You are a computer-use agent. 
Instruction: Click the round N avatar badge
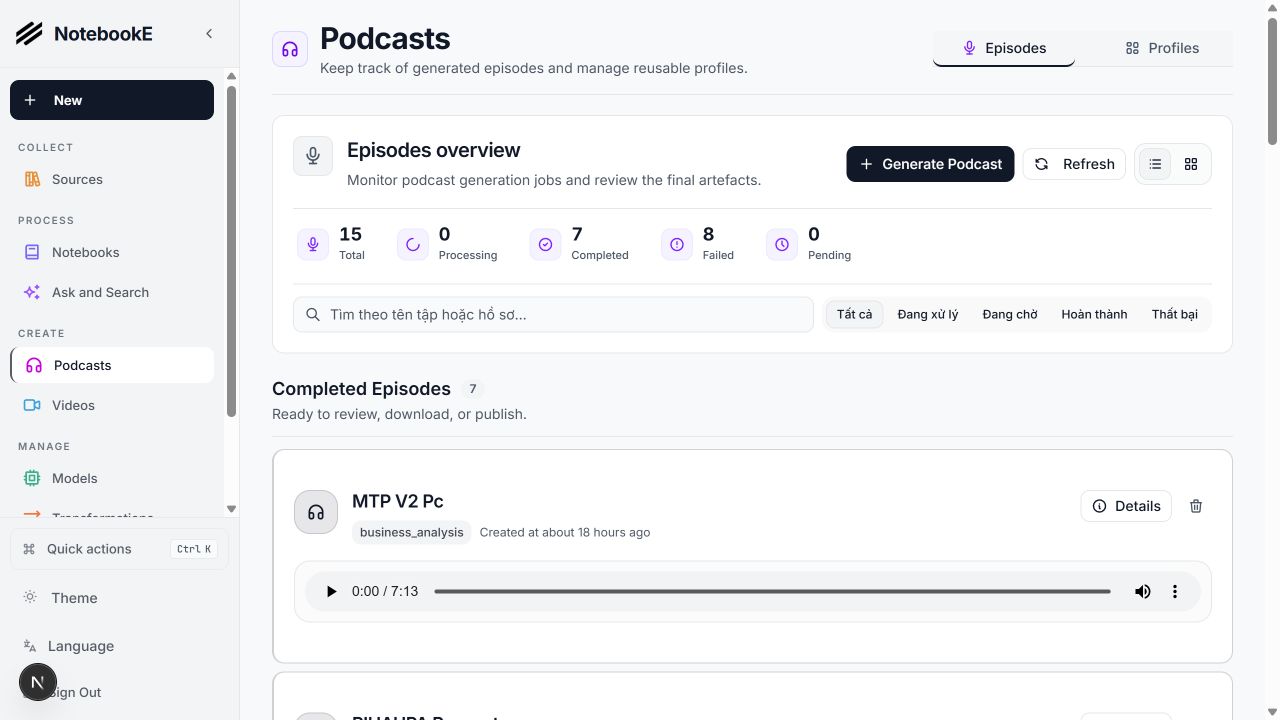pos(38,683)
